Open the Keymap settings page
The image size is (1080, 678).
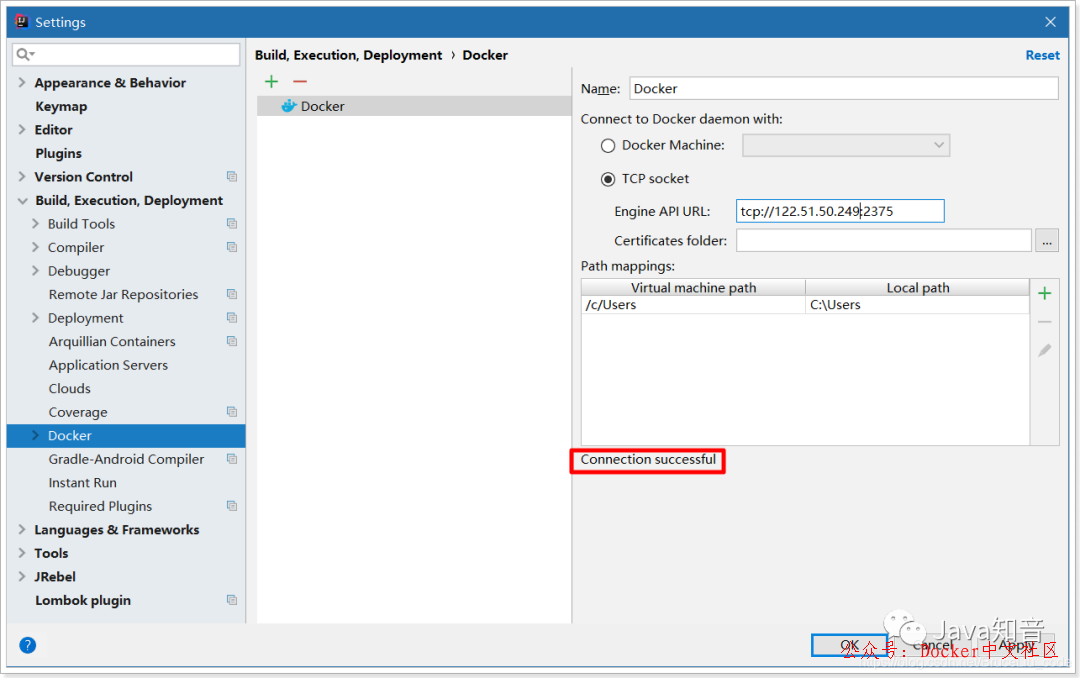point(61,107)
